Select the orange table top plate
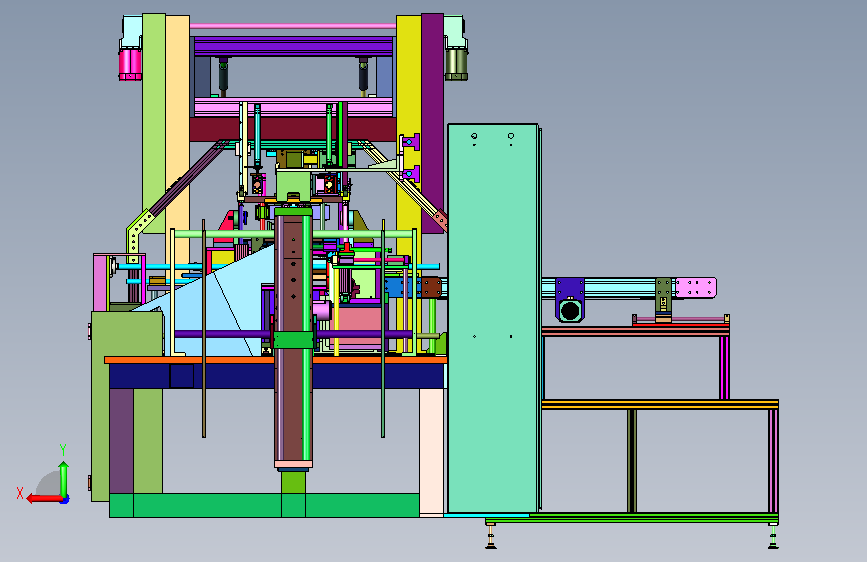This screenshot has height=562, width=867. (x=275, y=360)
